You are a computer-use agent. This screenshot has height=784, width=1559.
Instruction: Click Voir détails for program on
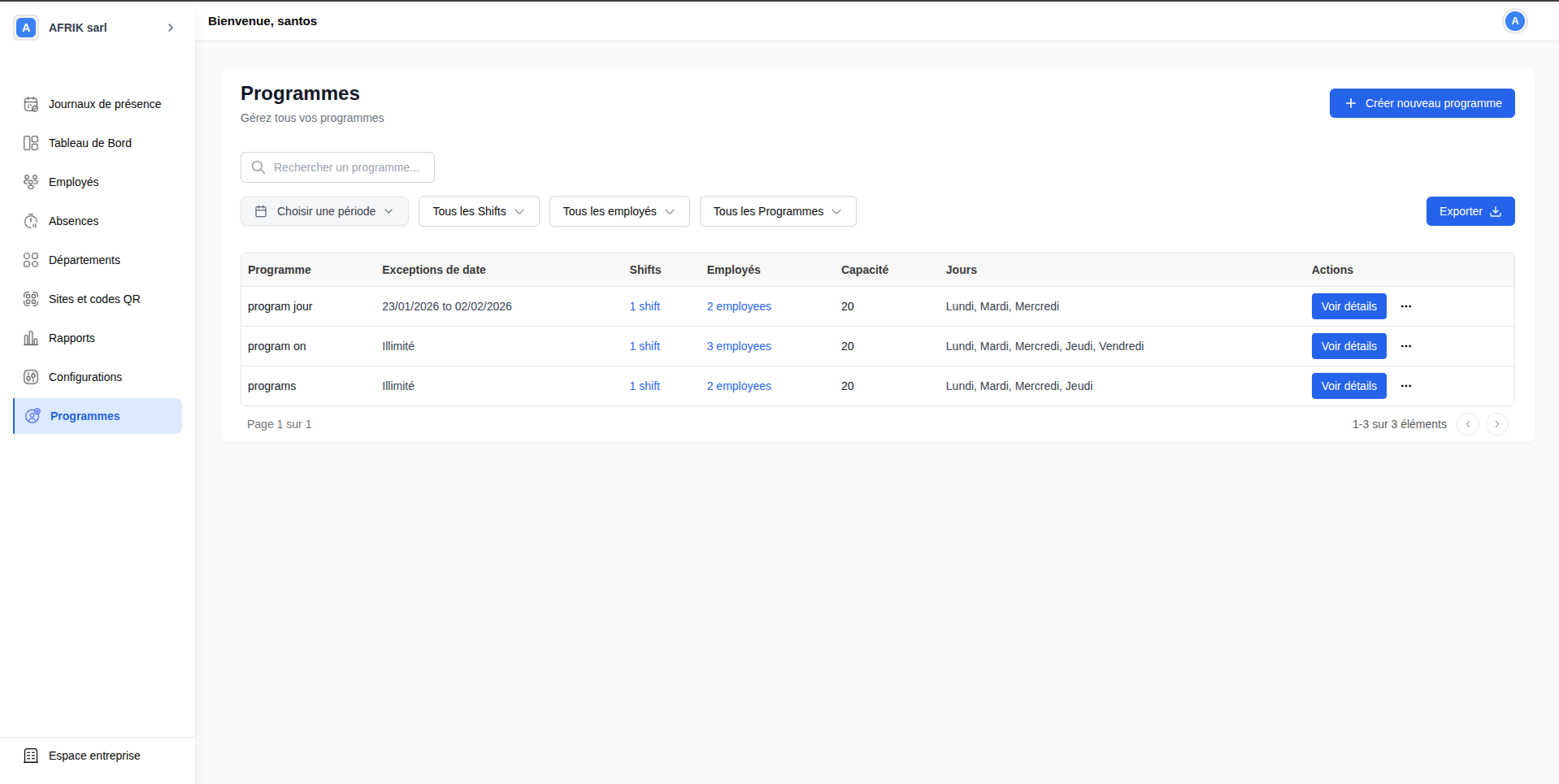pyautogui.click(x=1348, y=346)
